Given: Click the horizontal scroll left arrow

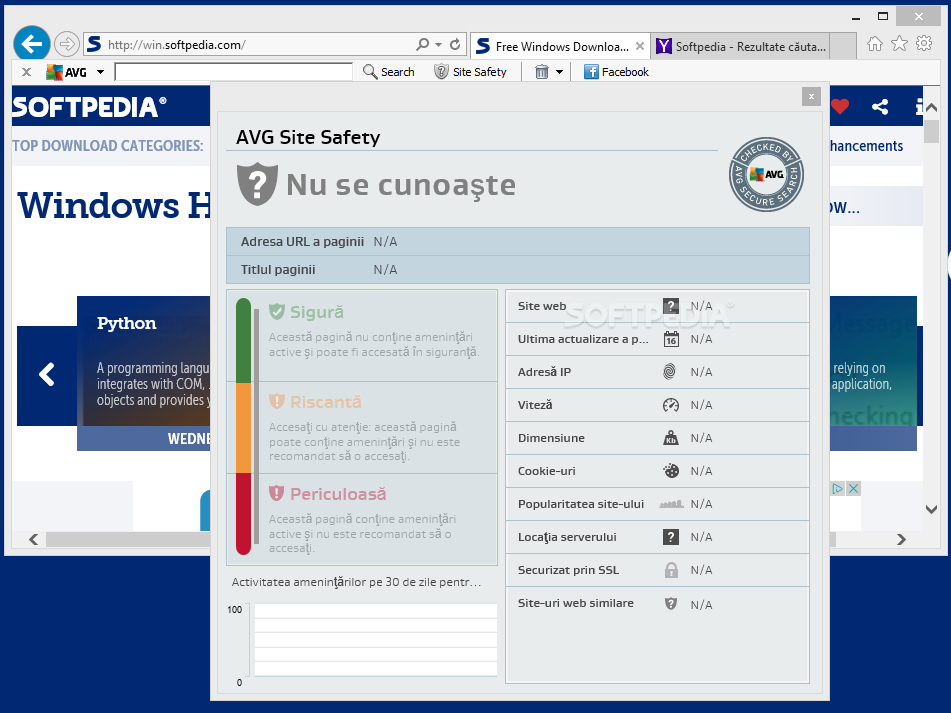Looking at the screenshot, I should coord(33,539).
